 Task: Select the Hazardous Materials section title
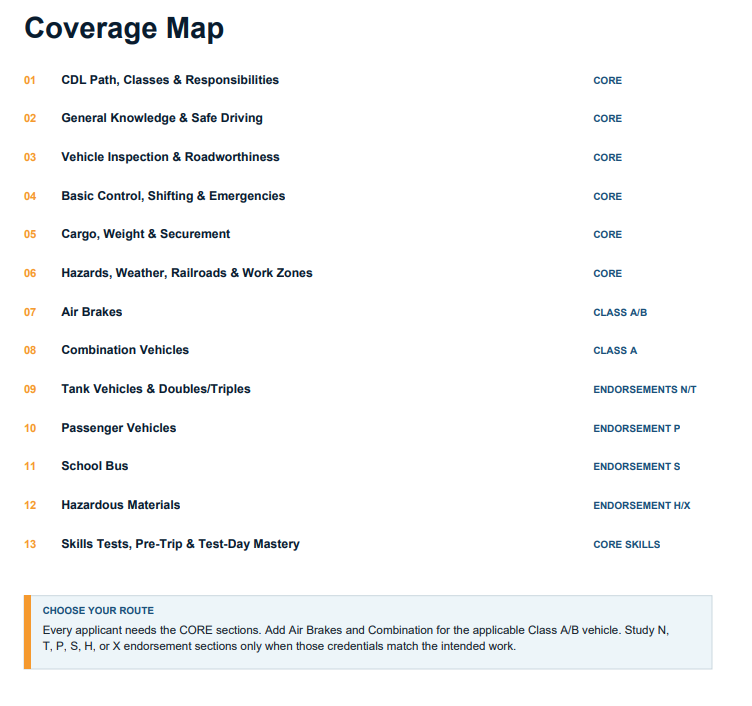(x=121, y=505)
